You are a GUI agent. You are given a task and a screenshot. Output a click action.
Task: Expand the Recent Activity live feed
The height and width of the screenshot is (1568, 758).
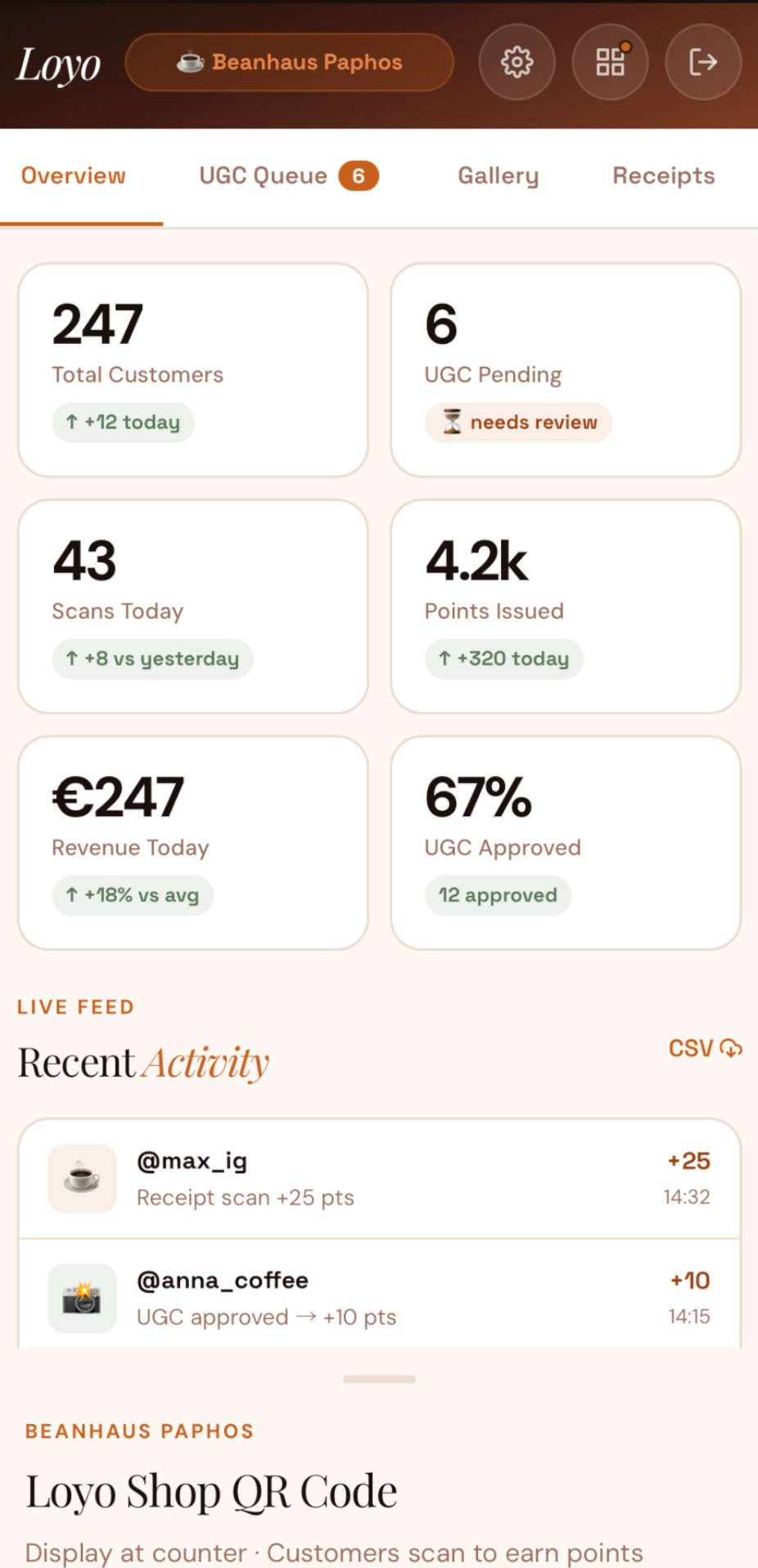(378, 1379)
